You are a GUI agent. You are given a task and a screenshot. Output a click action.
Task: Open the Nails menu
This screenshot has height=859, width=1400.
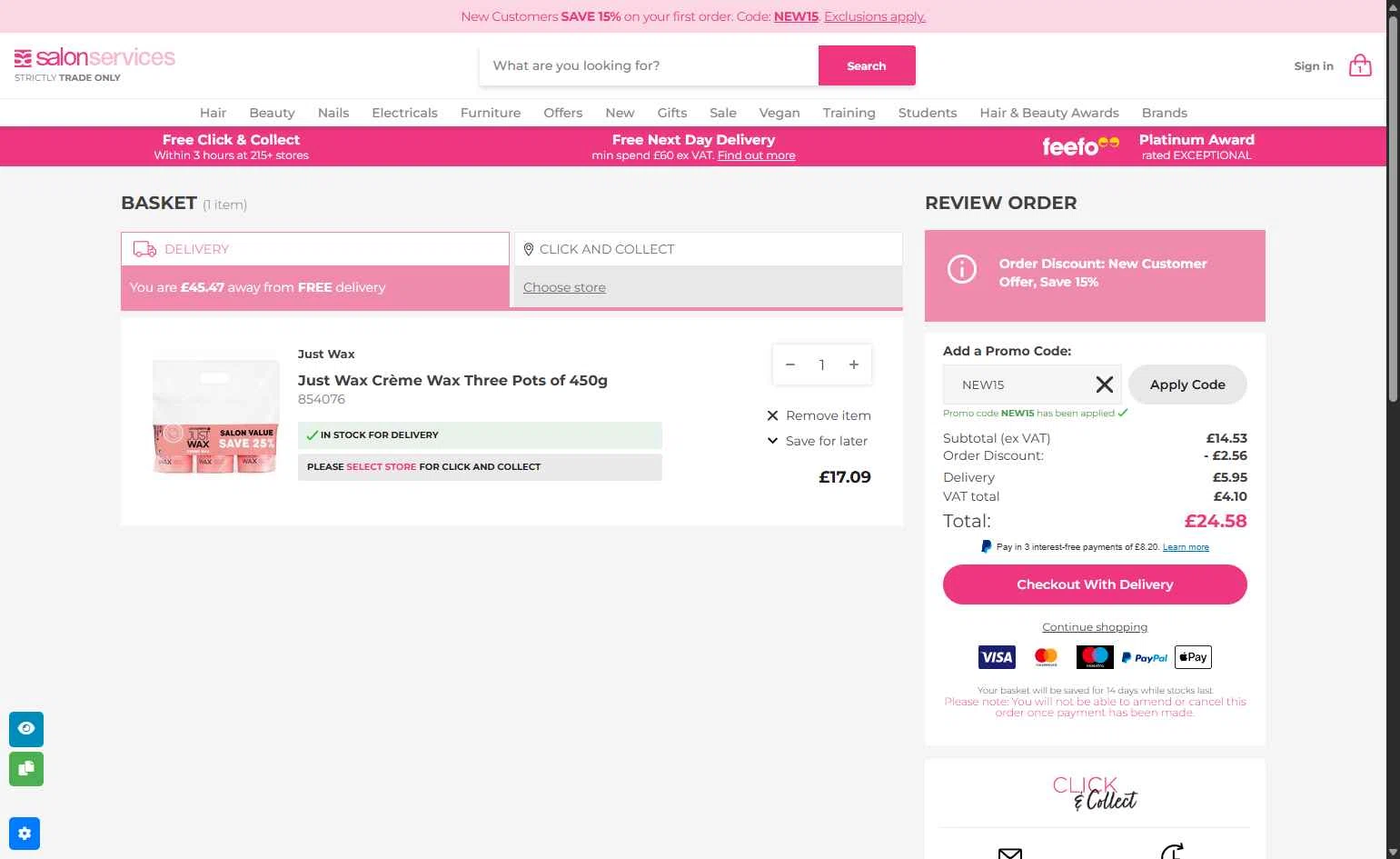333,113
